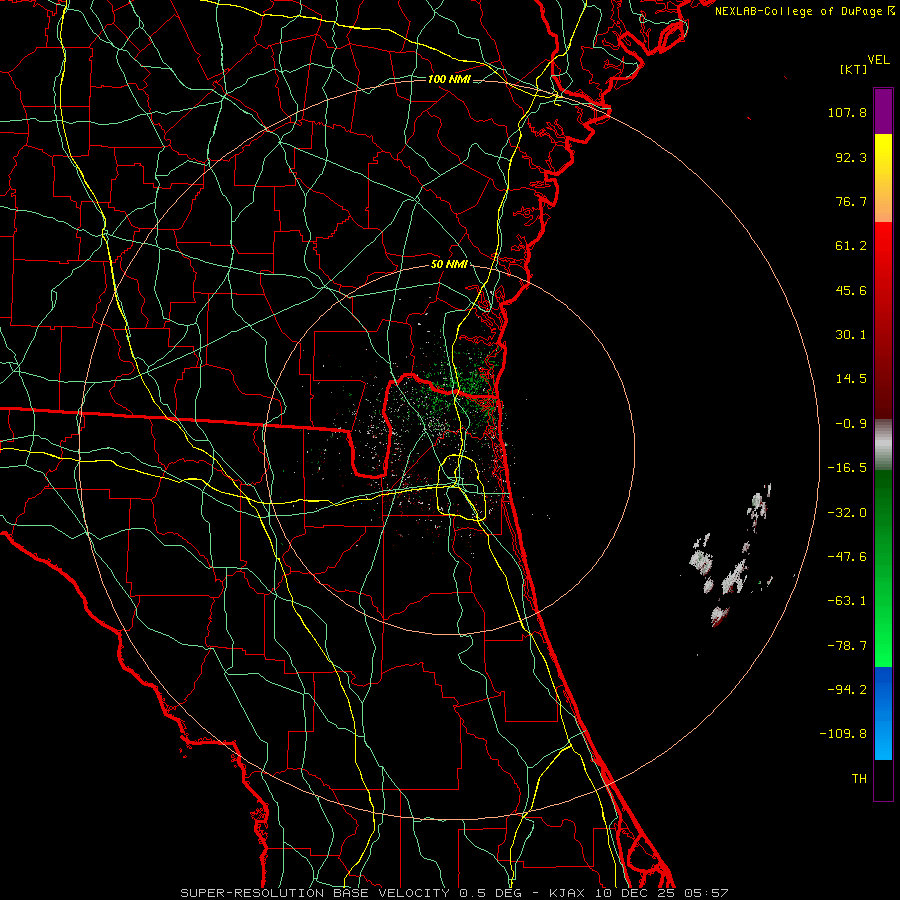
Task: Click the -47.6 legend value
Action: (x=847, y=557)
